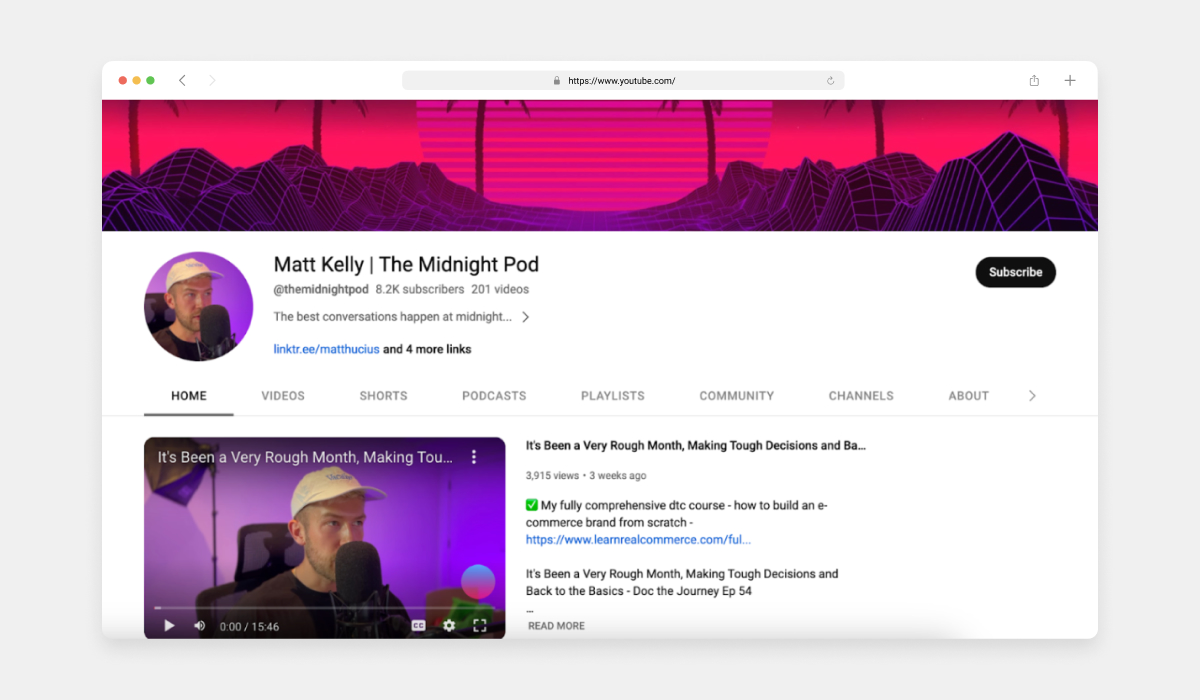Click the browser address bar
Viewport: 1200px width, 700px height.
pyautogui.click(x=622, y=80)
